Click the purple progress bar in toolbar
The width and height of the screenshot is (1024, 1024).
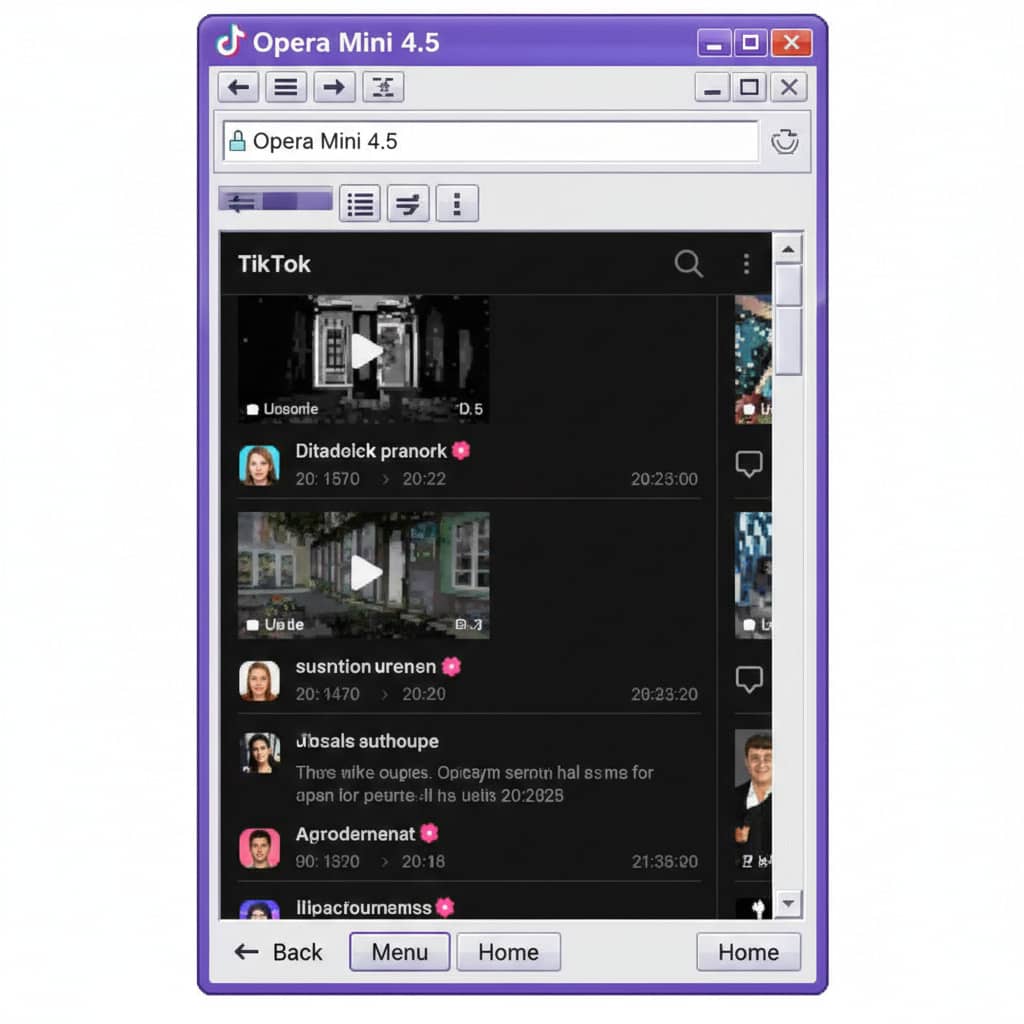pos(276,202)
